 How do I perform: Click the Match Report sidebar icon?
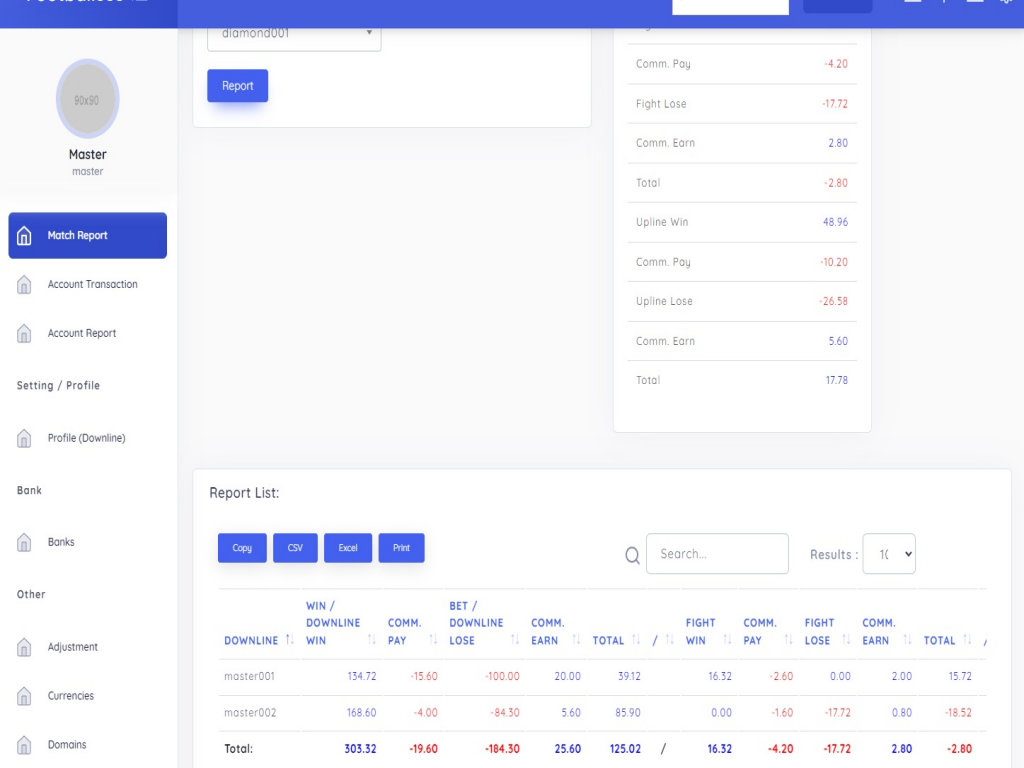[x=25, y=236]
